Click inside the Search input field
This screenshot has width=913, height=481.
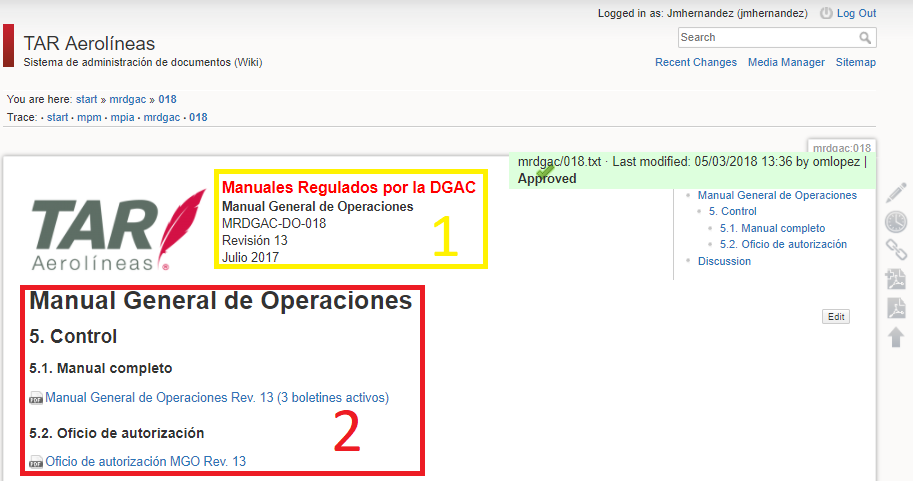[766, 38]
